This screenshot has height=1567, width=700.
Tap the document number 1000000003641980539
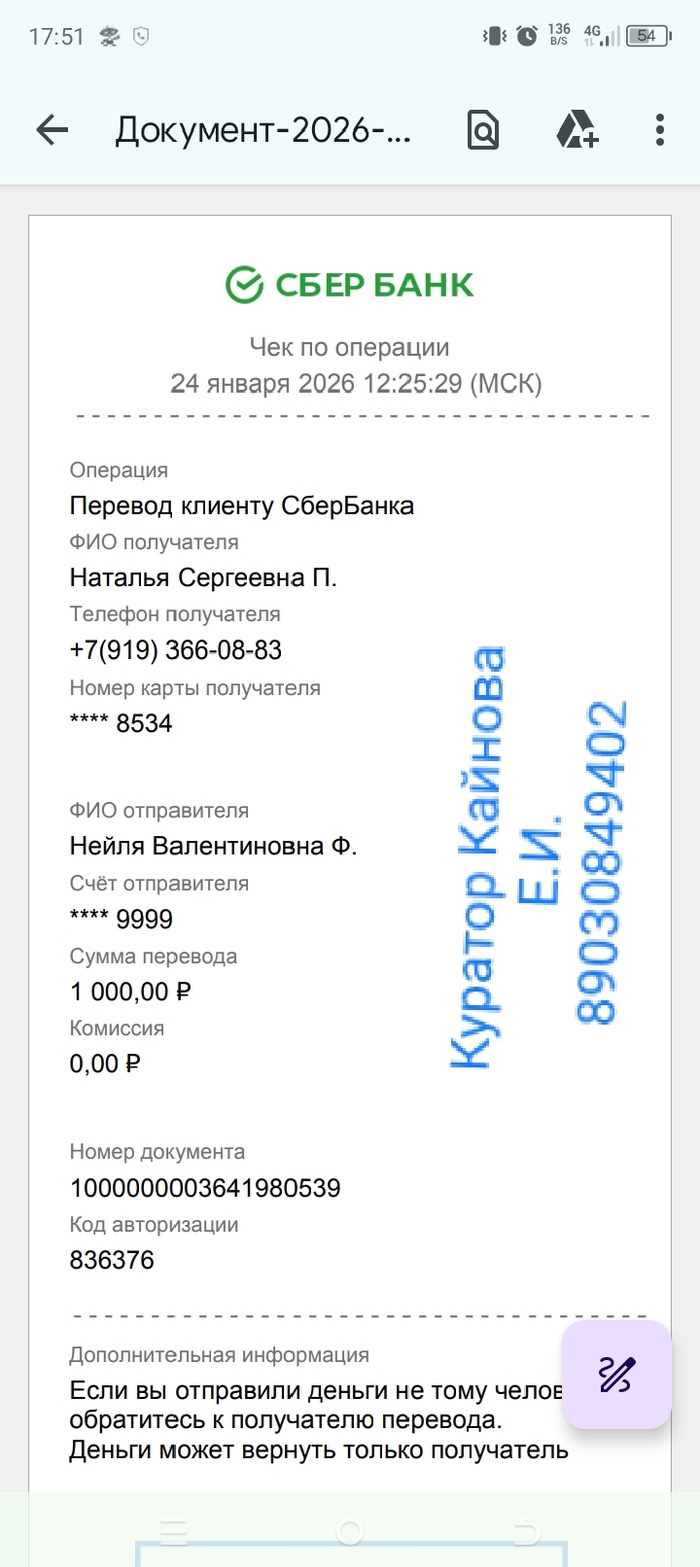click(x=205, y=1188)
